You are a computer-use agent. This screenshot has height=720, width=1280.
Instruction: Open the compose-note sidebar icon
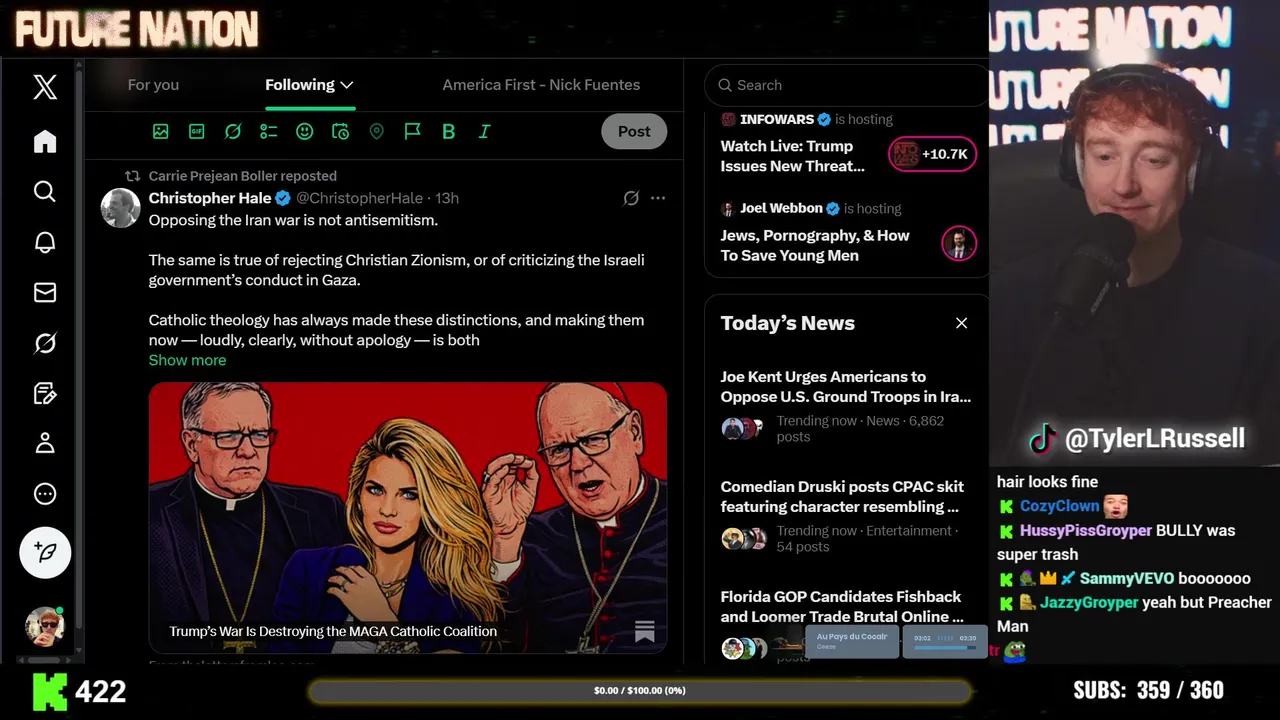45,393
